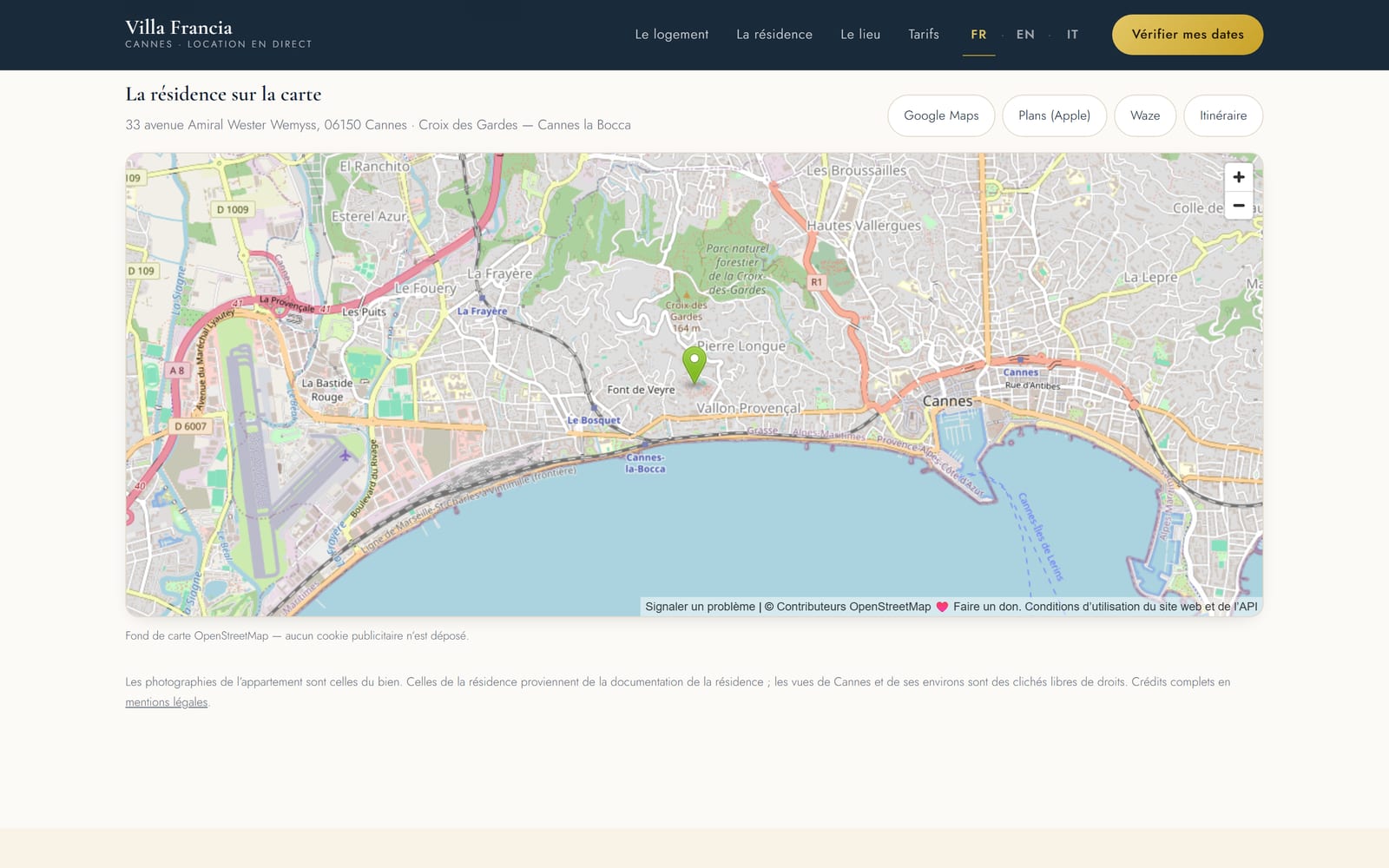The image size is (1389, 868).
Task: Go to La résidence section
Action: tap(774, 35)
